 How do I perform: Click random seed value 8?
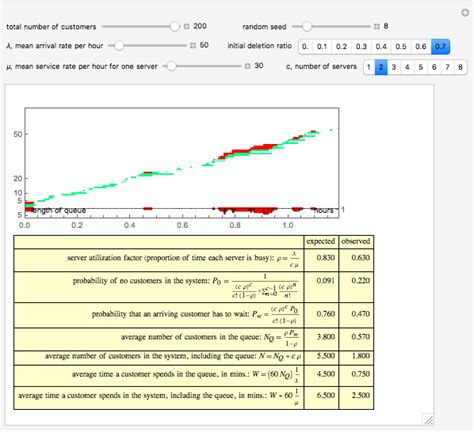tap(386, 26)
